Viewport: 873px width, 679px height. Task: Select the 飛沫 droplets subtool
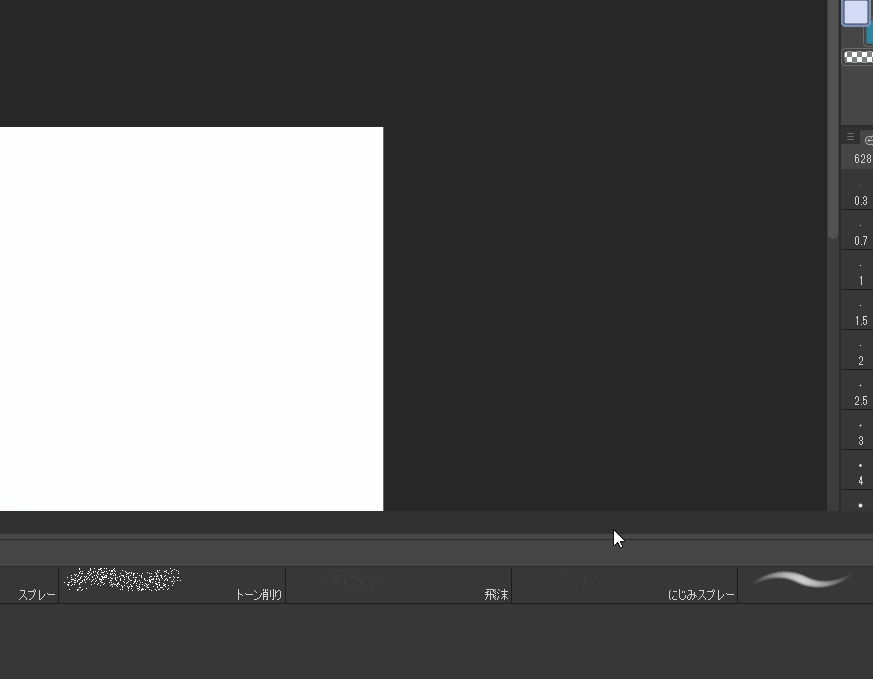400,585
